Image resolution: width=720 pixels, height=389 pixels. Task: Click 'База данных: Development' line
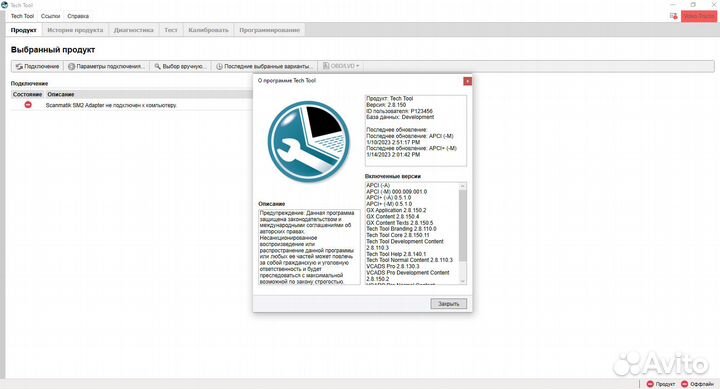tap(400, 117)
